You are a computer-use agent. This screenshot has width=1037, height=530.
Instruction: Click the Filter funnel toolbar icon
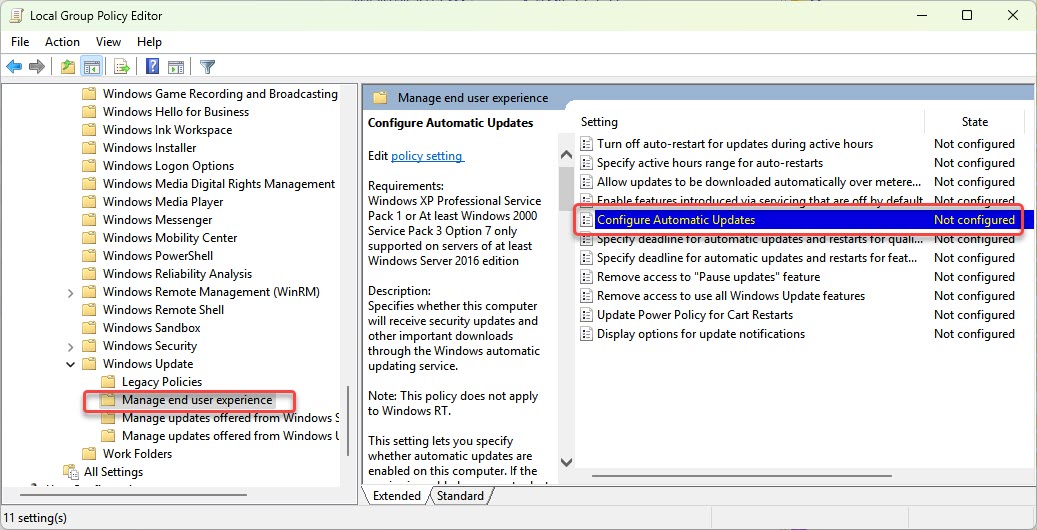click(208, 67)
